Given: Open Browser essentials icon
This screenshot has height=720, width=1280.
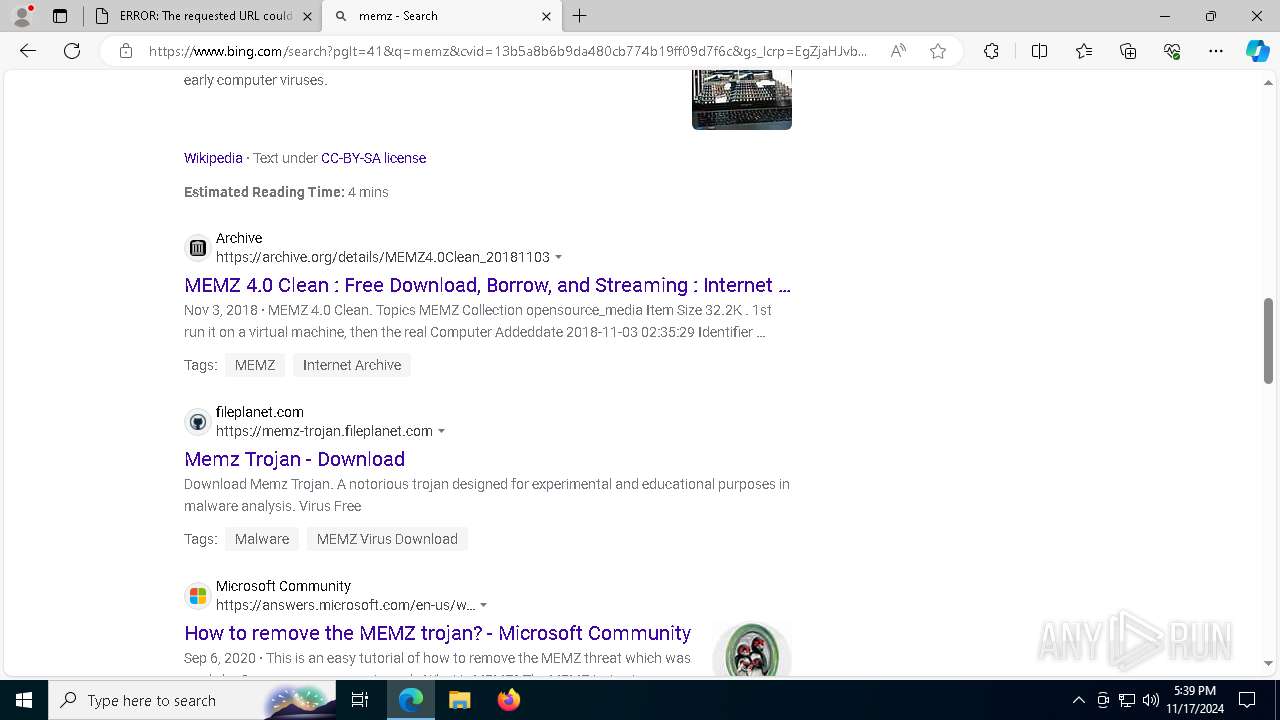Looking at the screenshot, I should pos(1172,51).
